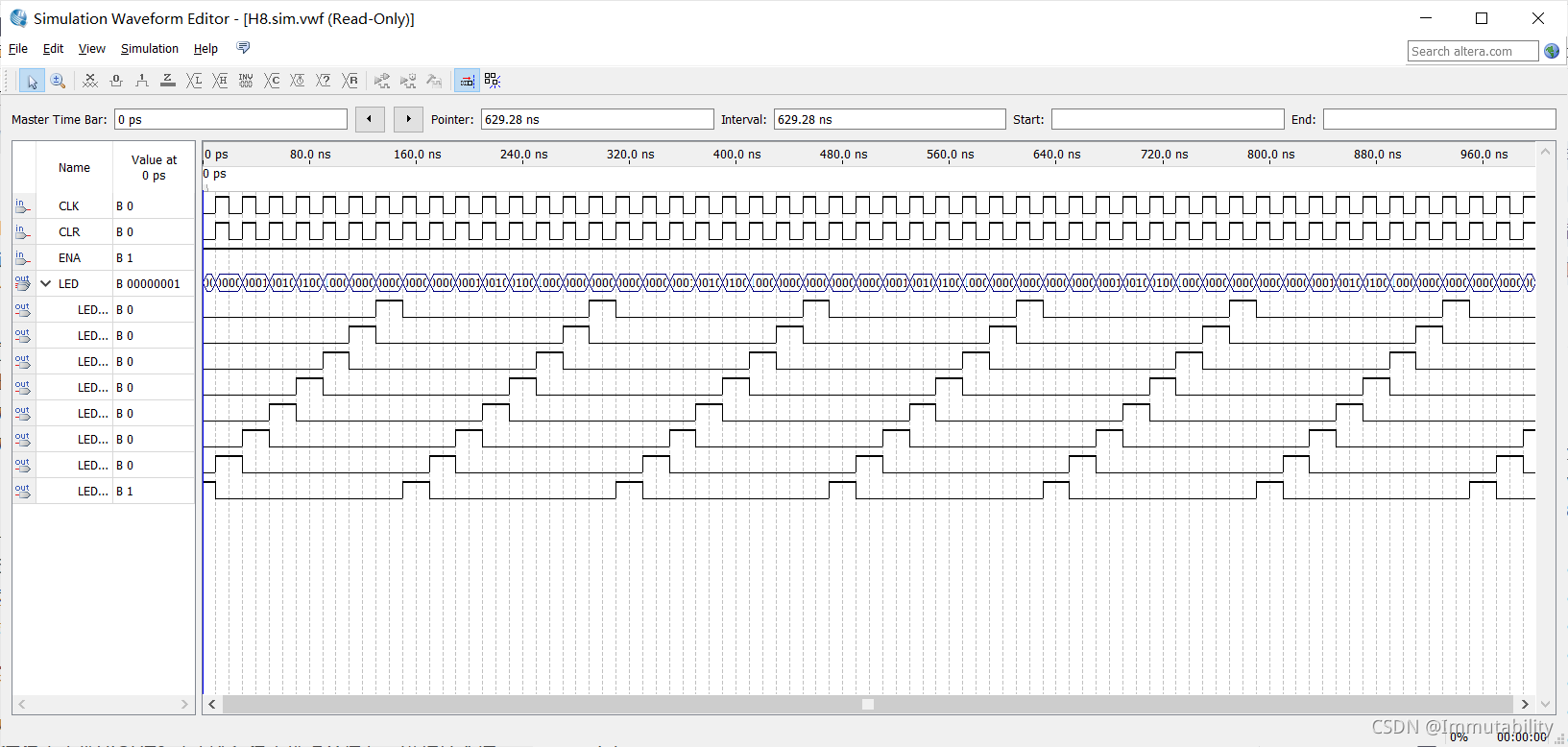
Task: Open the View menu
Action: click(92, 49)
